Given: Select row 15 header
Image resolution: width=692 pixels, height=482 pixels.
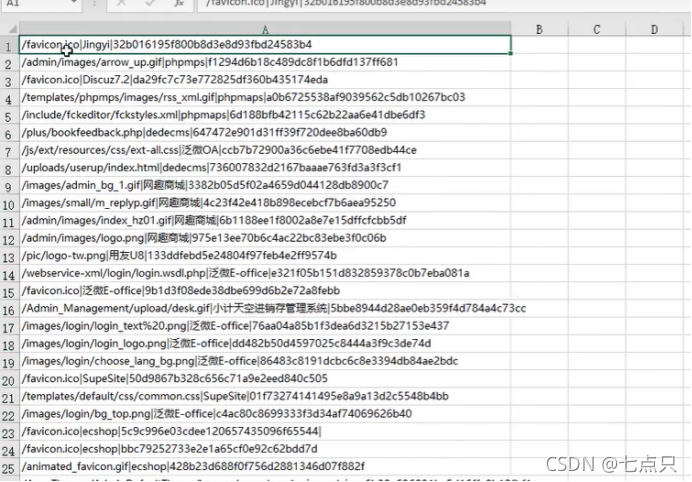Looking at the screenshot, I should (9, 291).
